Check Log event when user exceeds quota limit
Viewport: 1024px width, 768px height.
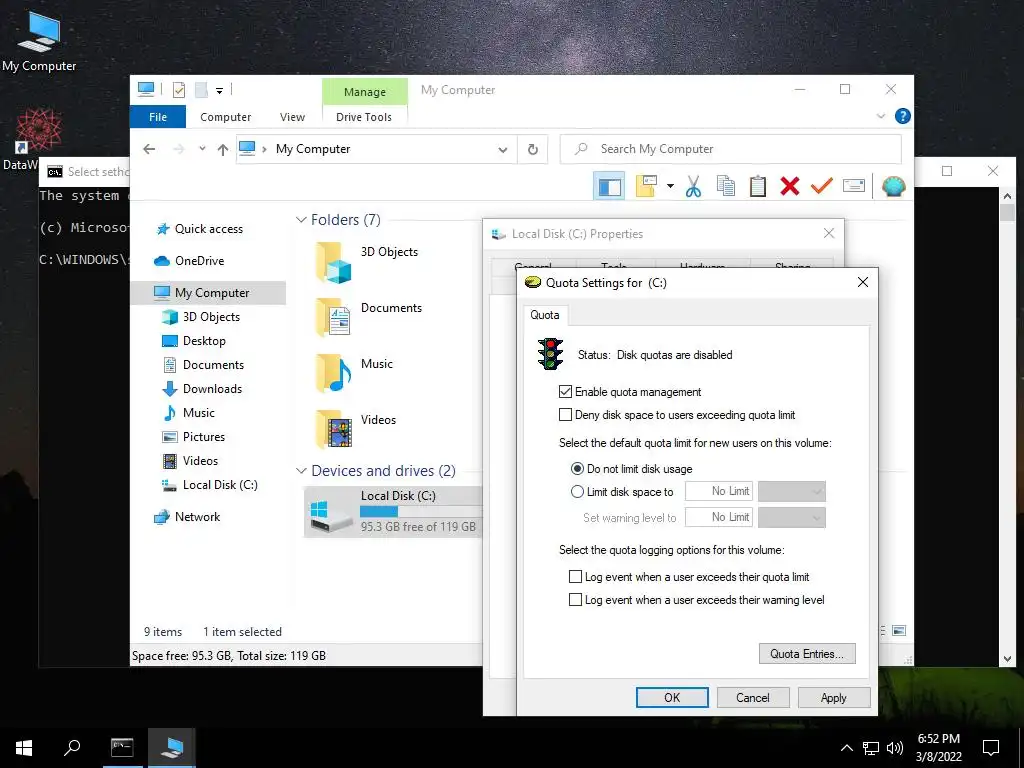click(575, 577)
